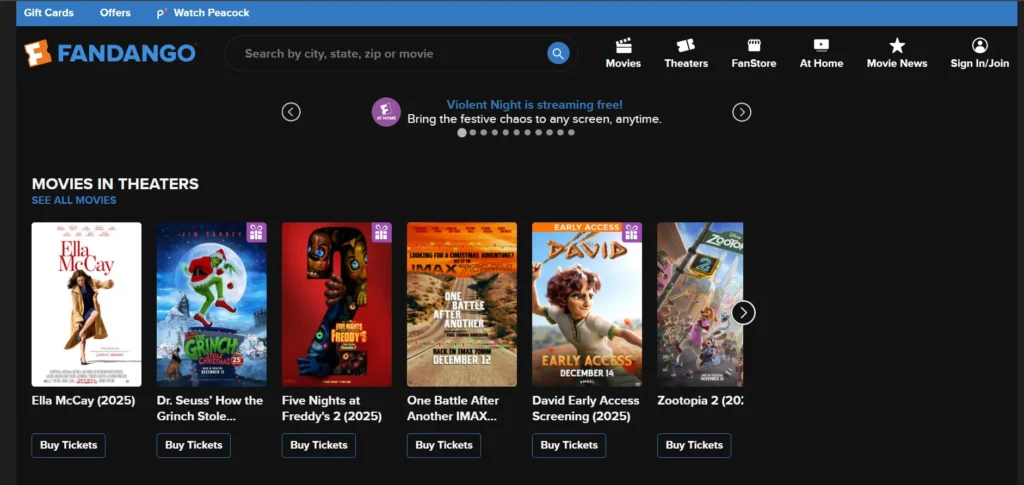This screenshot has height=485, width=1024.
Task: Buy Tickets for How the Grinch Stole Christmas
Action: click(x=193, y=445)
